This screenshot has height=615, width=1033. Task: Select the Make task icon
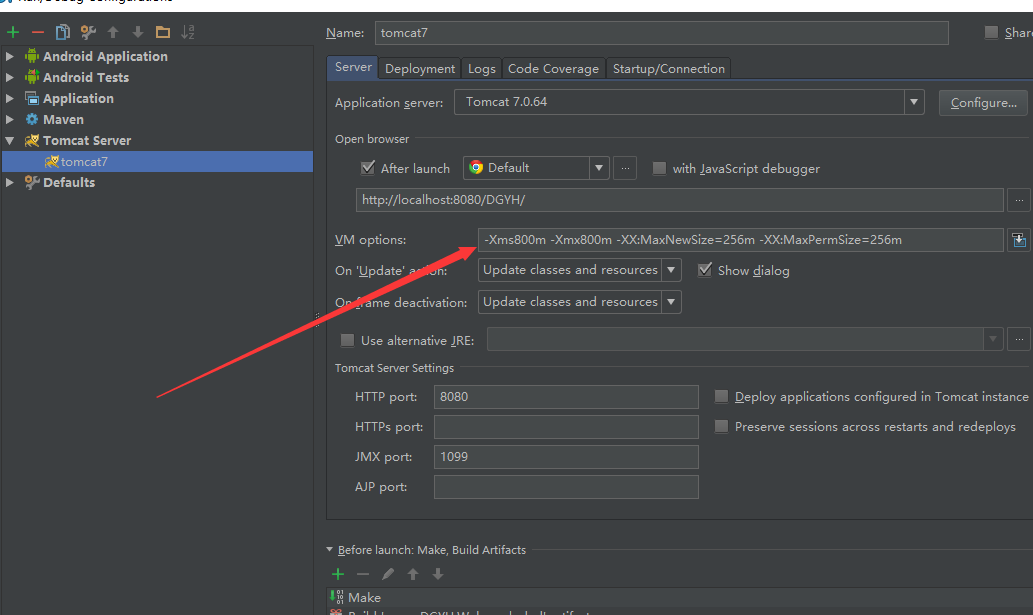point(337,597)
